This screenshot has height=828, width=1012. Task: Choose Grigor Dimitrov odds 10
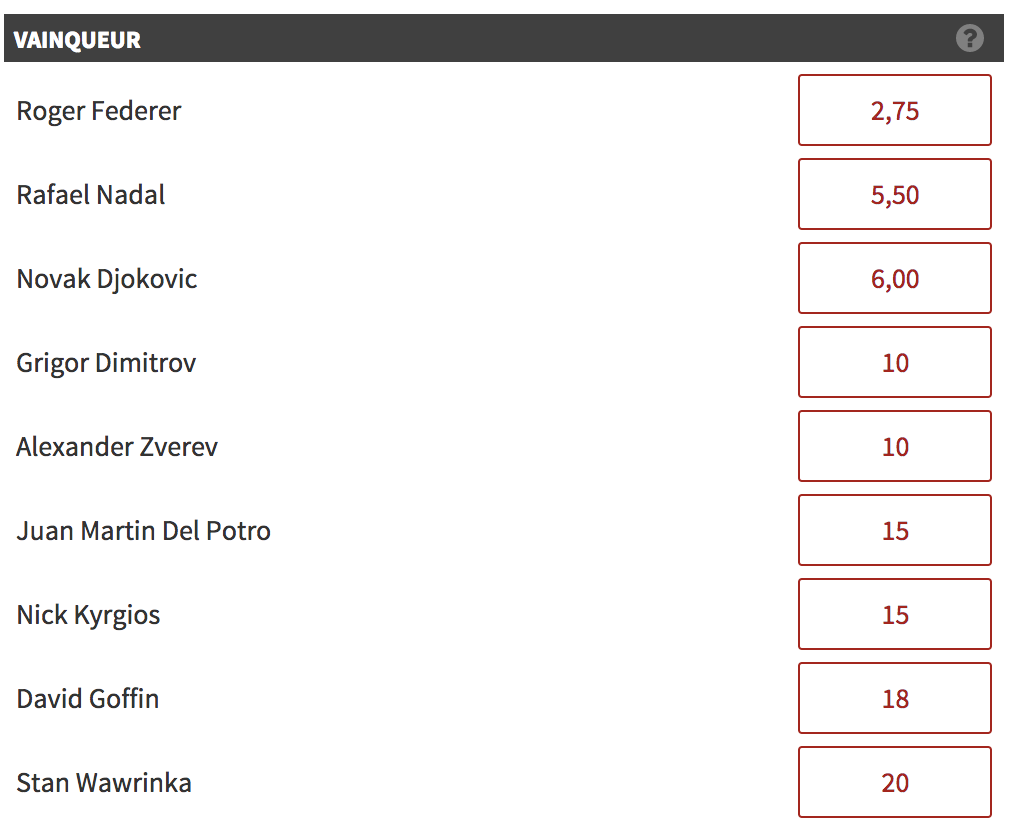click(895, 362)
